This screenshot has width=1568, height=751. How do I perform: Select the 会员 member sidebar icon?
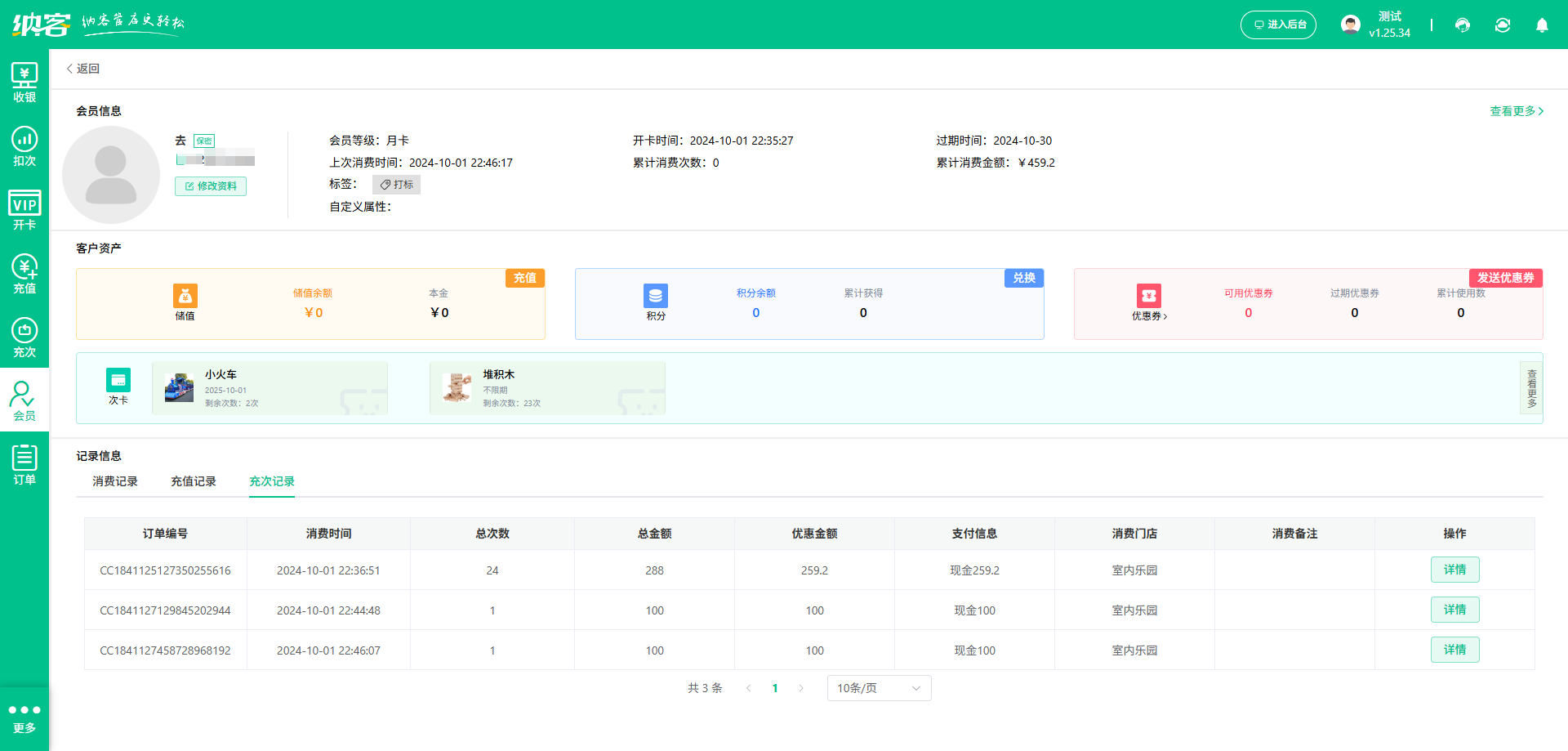pos(24,400)
